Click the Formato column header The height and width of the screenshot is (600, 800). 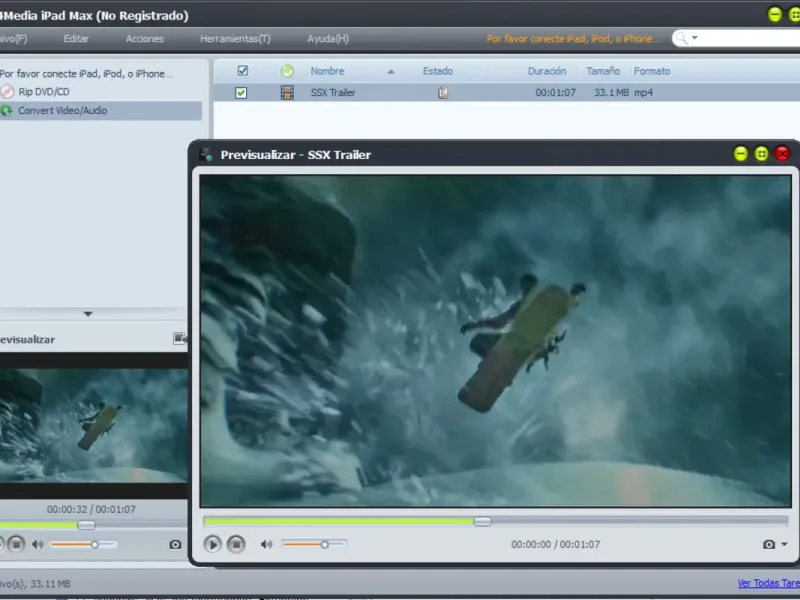tap(652, 71)
